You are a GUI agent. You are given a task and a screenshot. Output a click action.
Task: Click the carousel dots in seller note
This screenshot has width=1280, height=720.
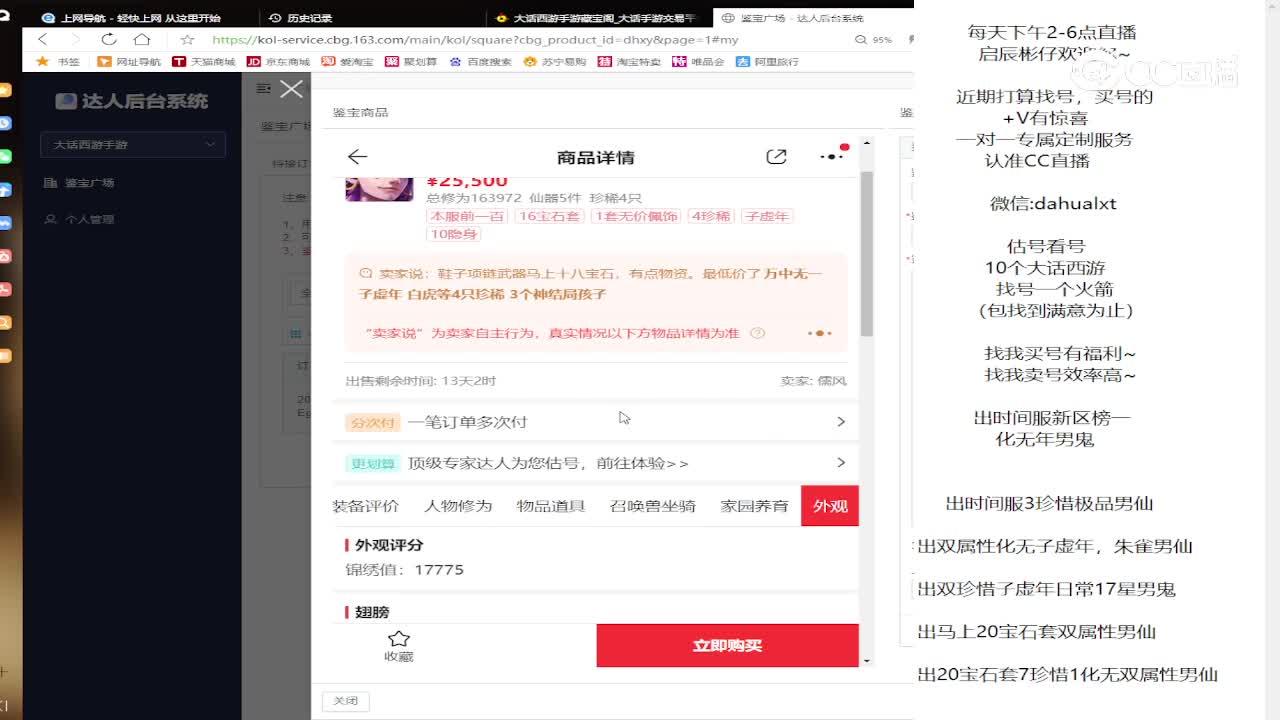point(819,333)
